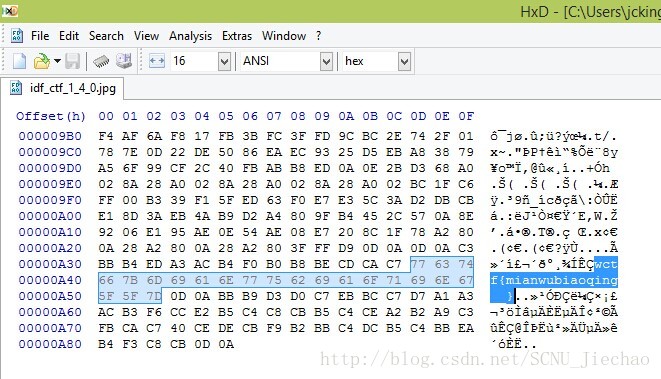Screen dimensions: 661x379
Task: Click offset row 00000A80
Action: click(x=50, y=344)
